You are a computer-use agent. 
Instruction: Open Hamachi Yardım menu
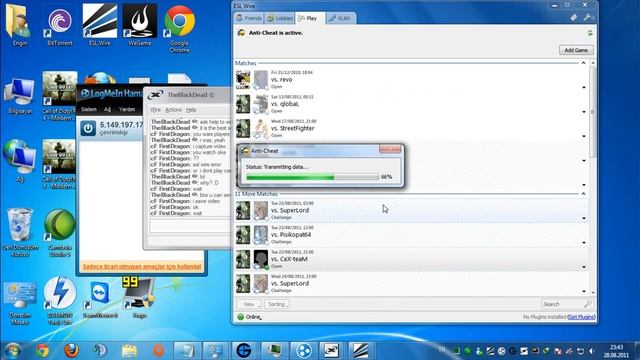127,109
